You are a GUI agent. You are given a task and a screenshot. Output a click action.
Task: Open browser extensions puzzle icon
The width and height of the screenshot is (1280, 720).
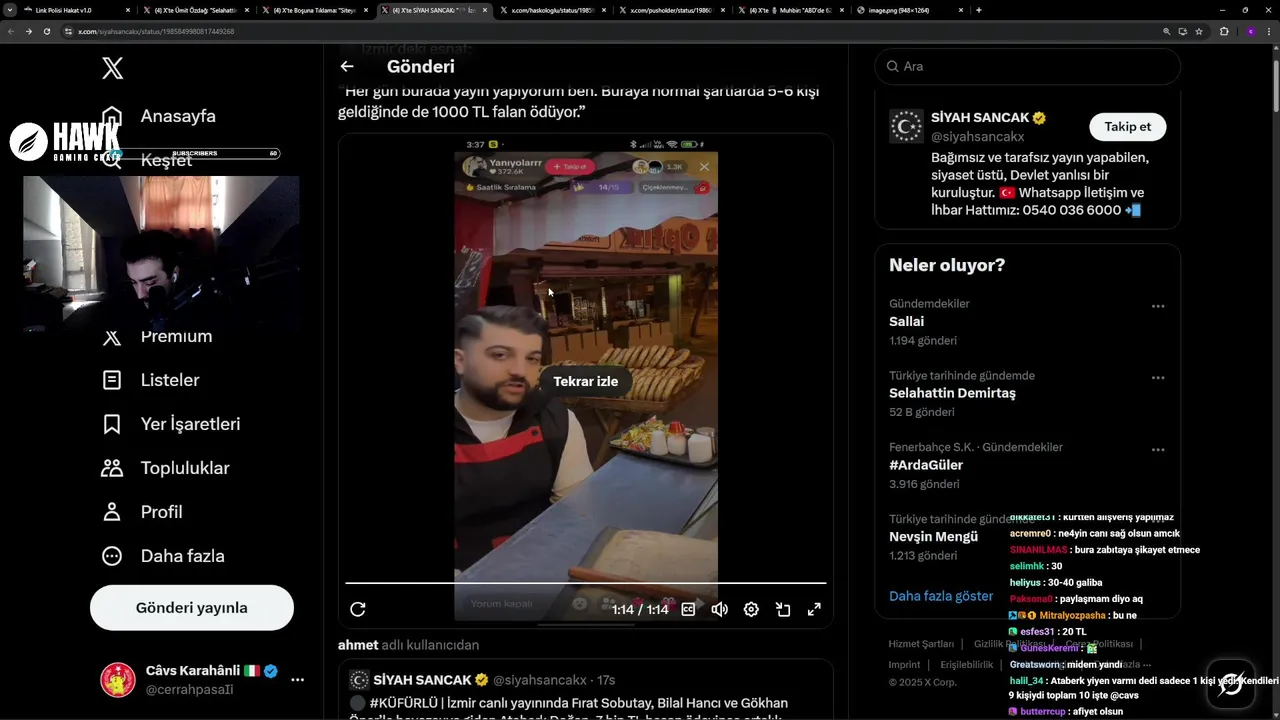pyautogui.click(x=1224, y=31)
